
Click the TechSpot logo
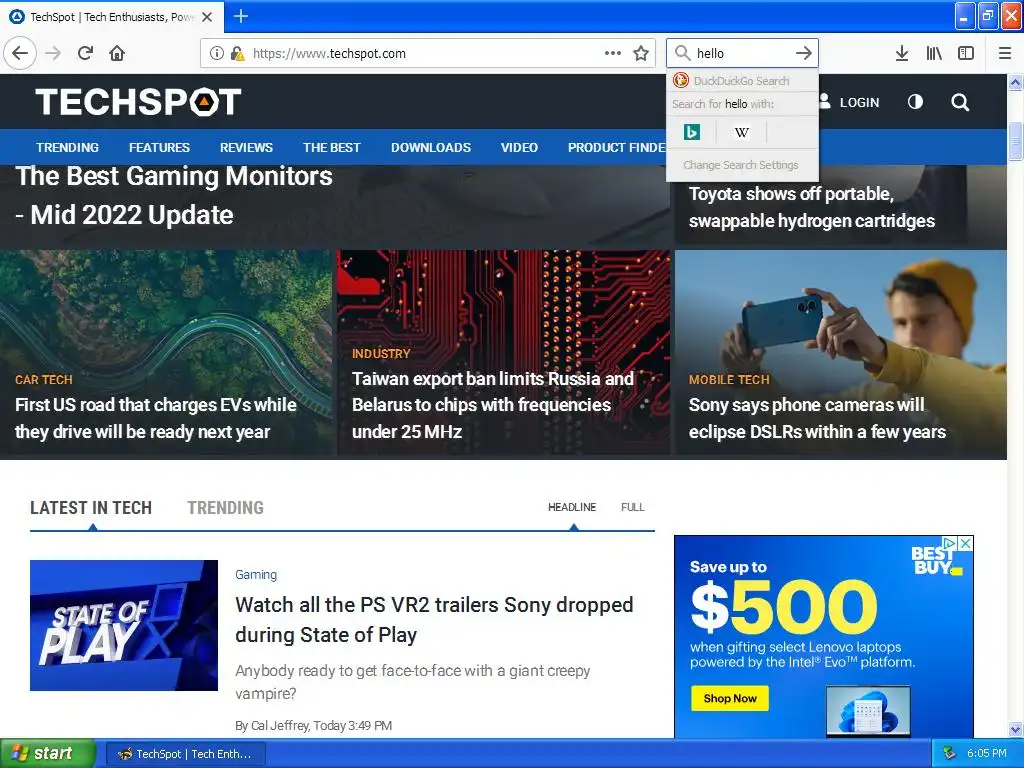[x=138, y=102]
